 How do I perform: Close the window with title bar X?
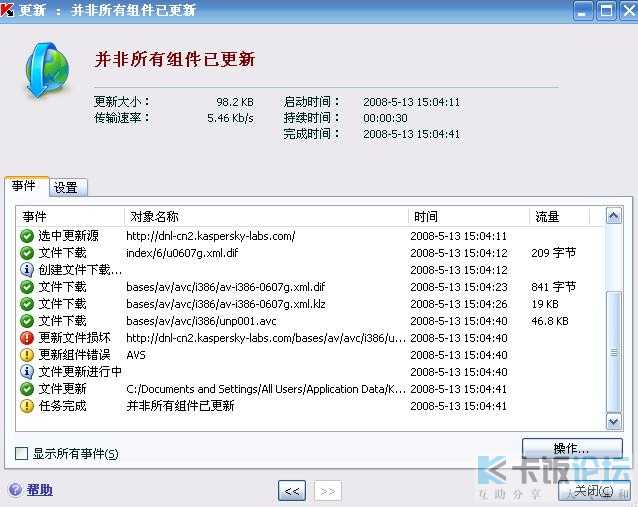click(629, 11)
